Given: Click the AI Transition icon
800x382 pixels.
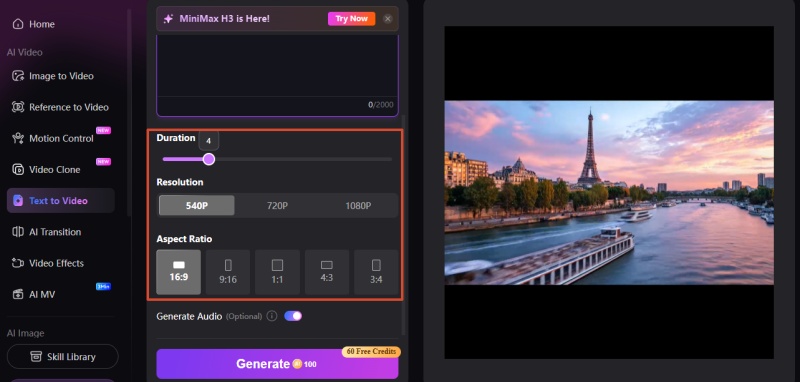Looking at the screenshot, I should [x=18, y=232].
